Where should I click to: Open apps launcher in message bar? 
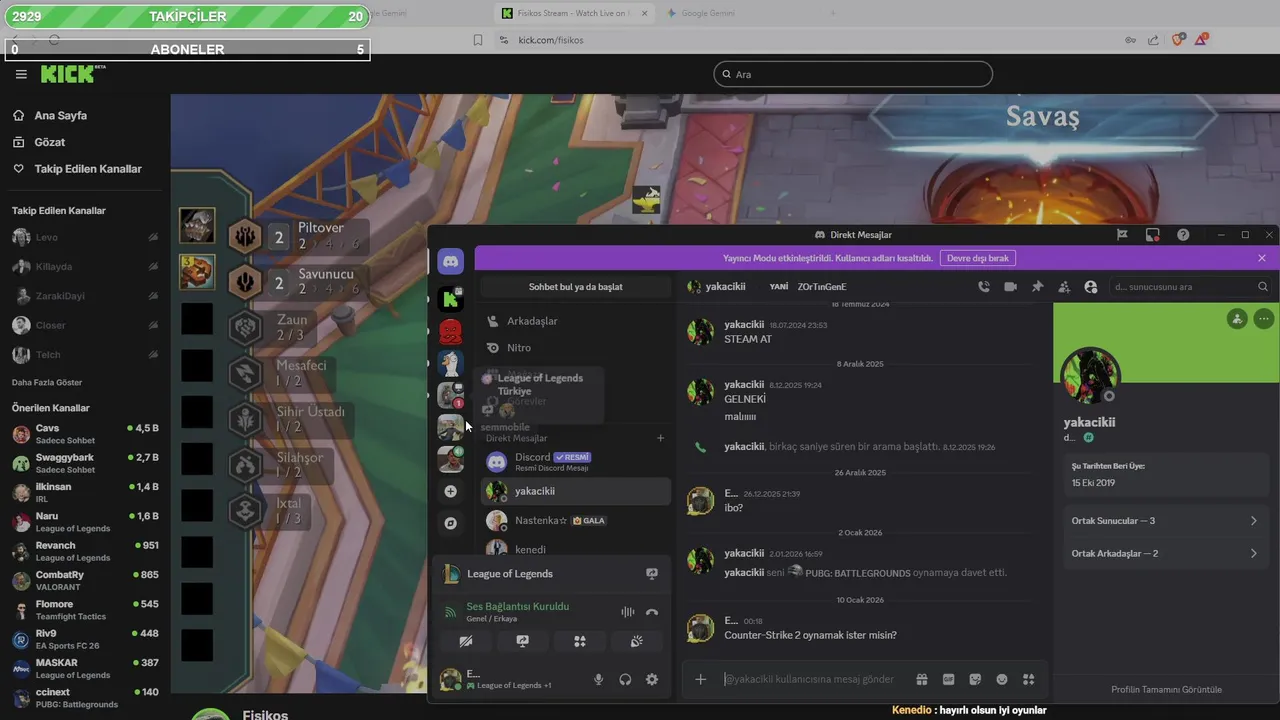[x=1028, y=679]
